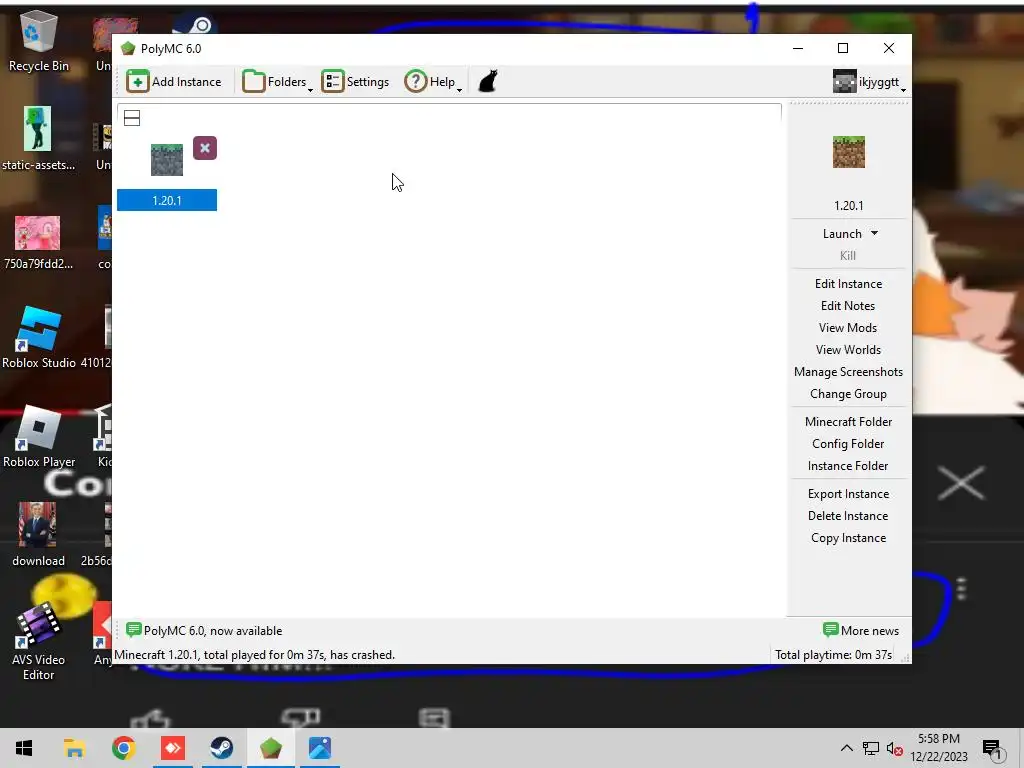The height and width of the screenshot is (768, 1024).
Task: Expand the Launch dropdown arrow
Action: pos(874,233)
